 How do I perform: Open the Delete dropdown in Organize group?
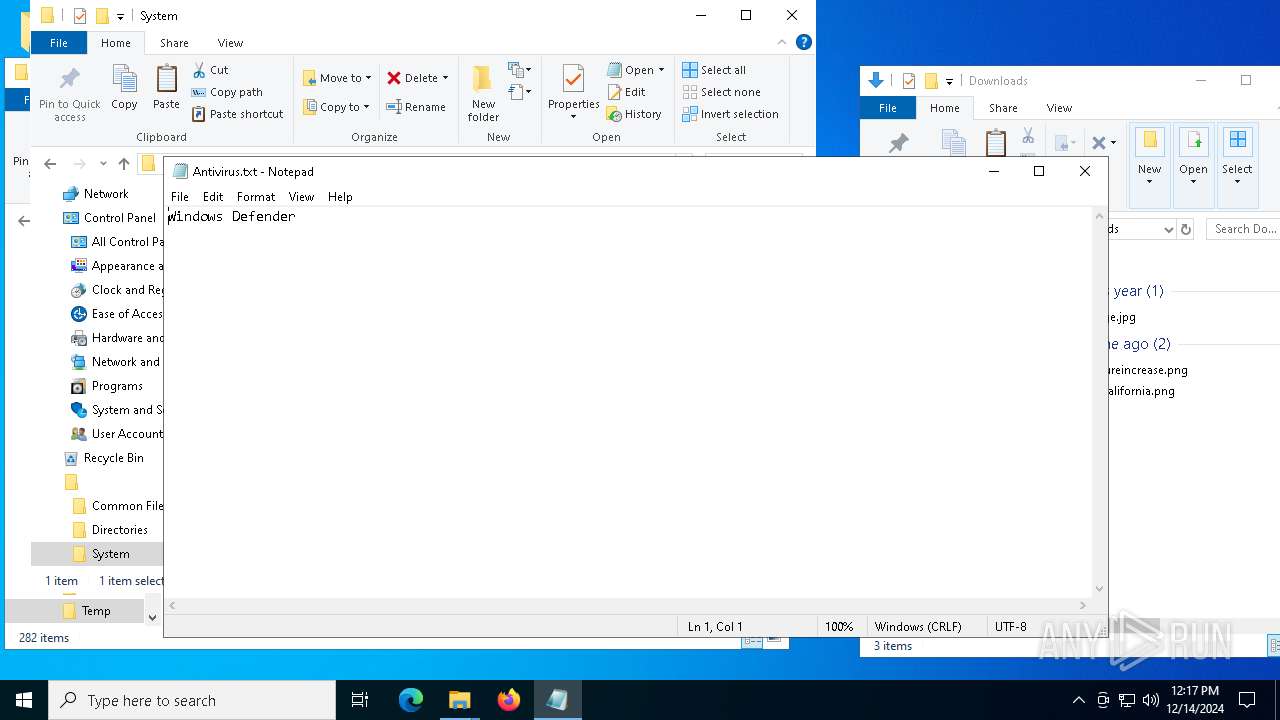[x=418, y=78]
